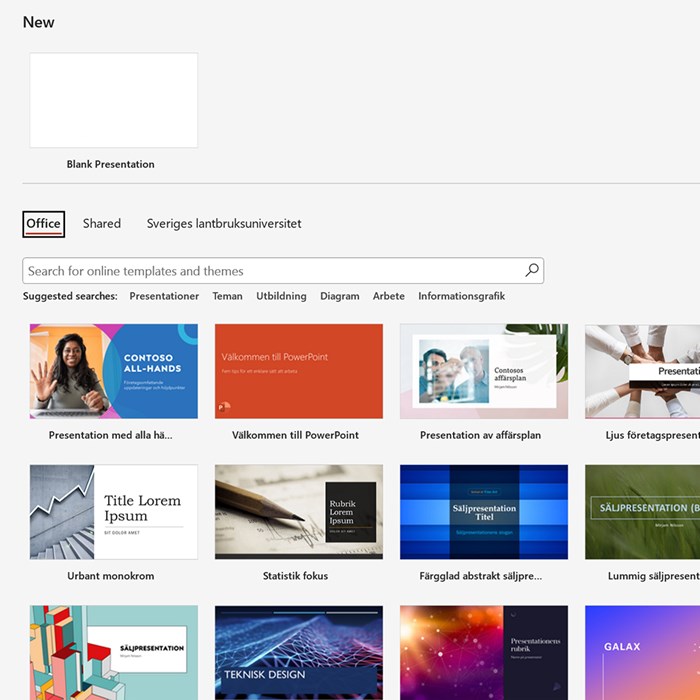Open Sveriges lantbruksuniversitet templates tab
The image size is (700, 700).
[x=224, y=224]
